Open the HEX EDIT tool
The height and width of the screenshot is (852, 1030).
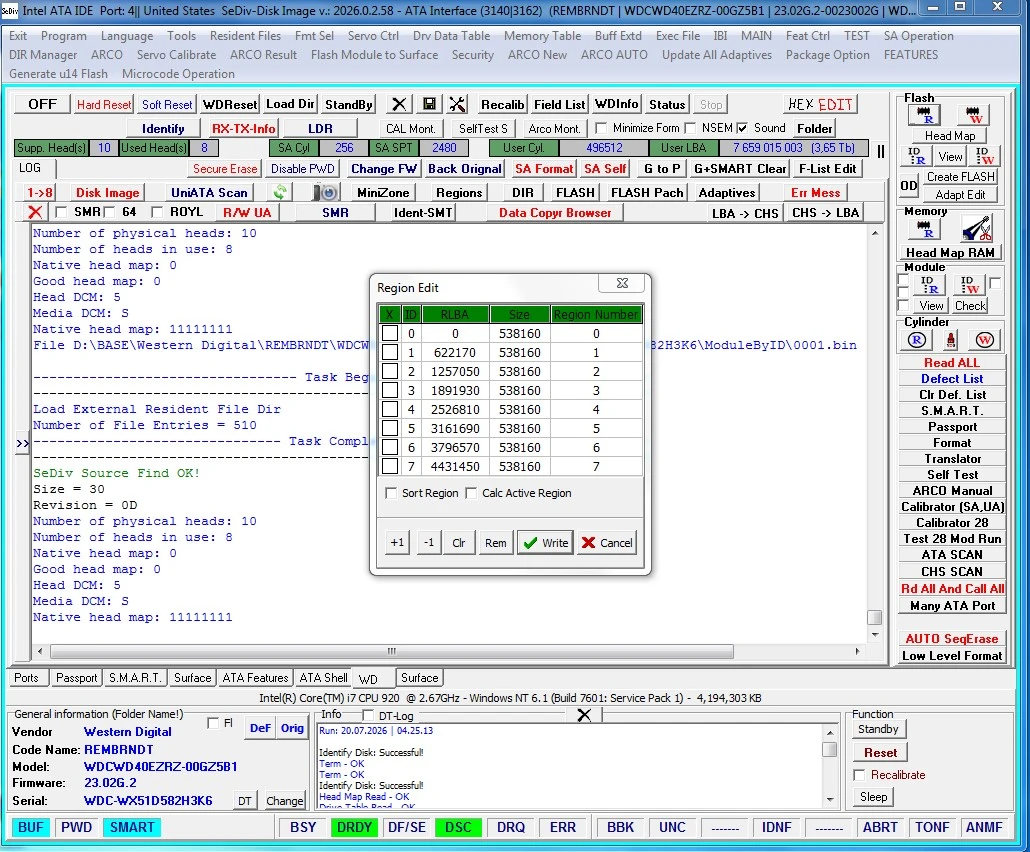click(x=820, y=104)
